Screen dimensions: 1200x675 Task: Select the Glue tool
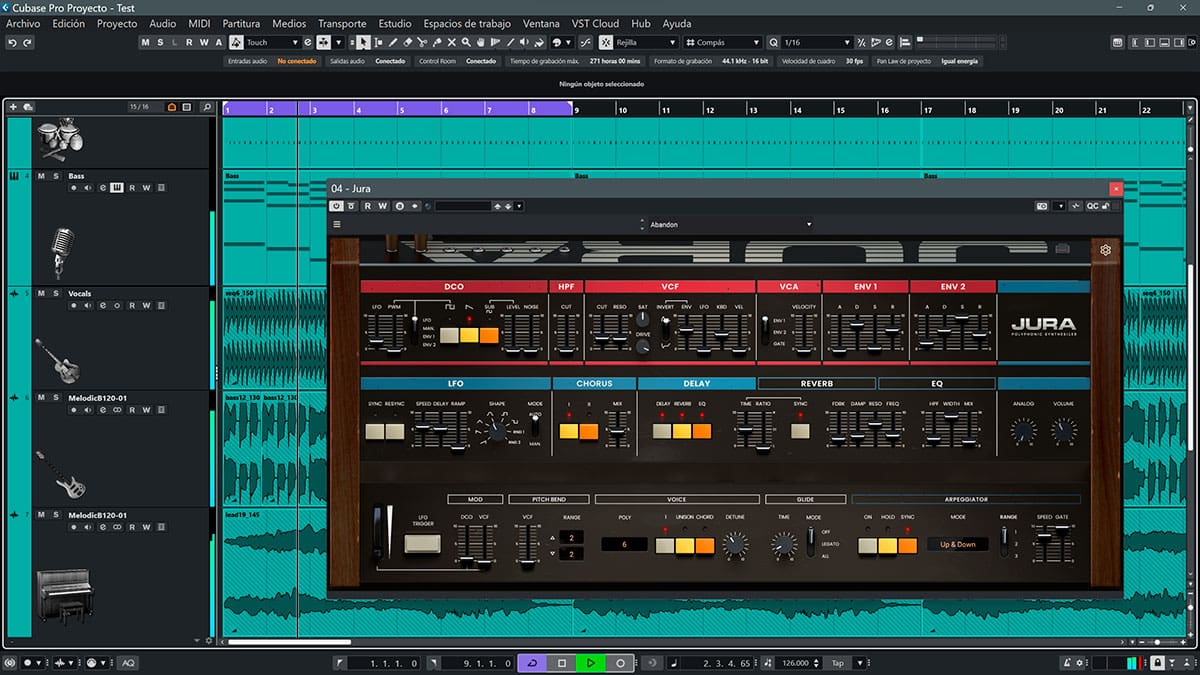437,42
